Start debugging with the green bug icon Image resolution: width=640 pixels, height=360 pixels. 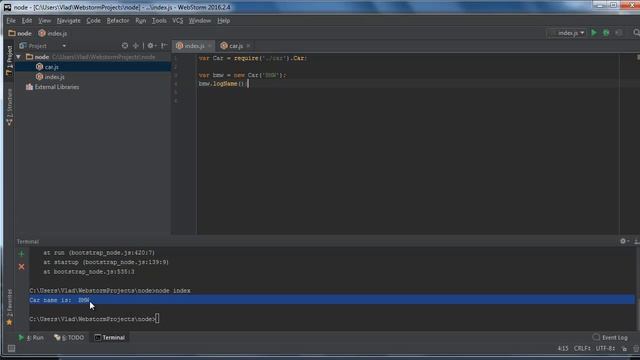pos(606,33)
